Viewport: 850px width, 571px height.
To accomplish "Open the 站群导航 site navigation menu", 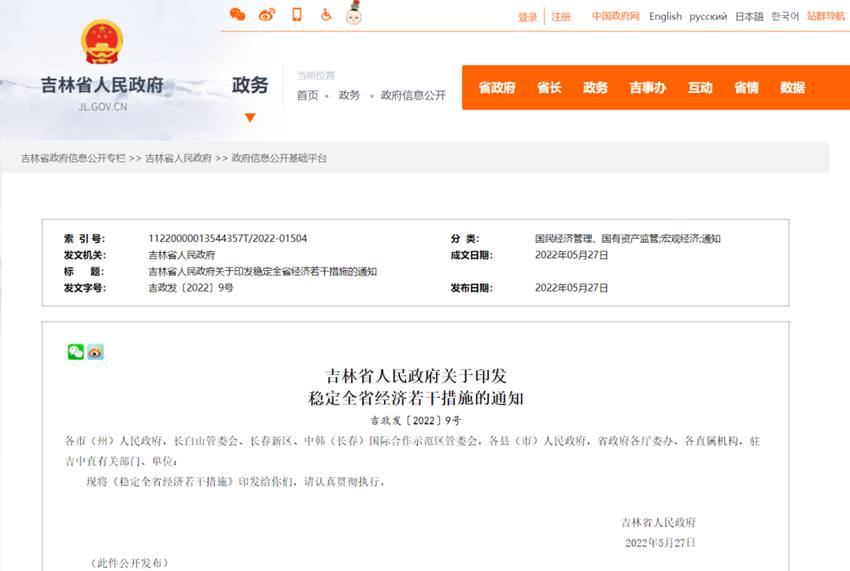I will click(x=826, y=16).
